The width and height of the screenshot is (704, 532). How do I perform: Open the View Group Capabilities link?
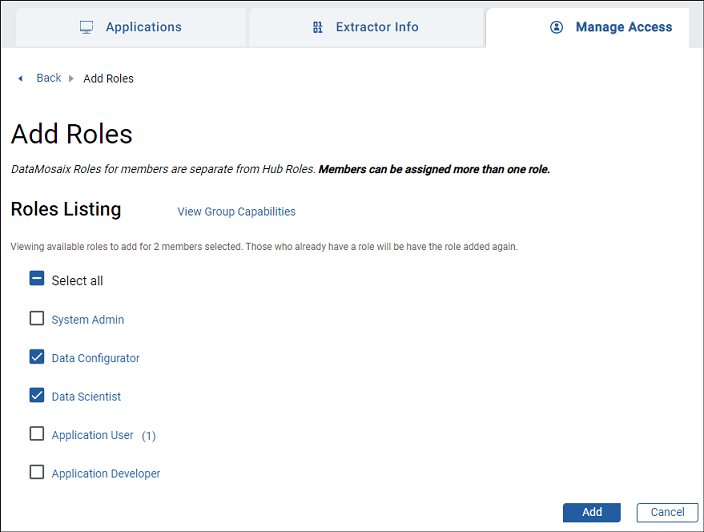pos(236,212)
